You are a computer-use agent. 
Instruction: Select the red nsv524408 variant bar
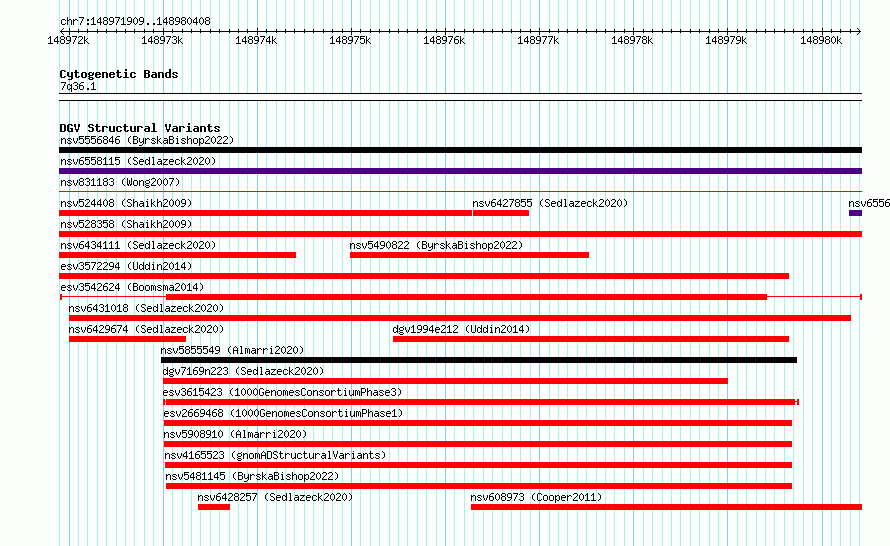265,213
